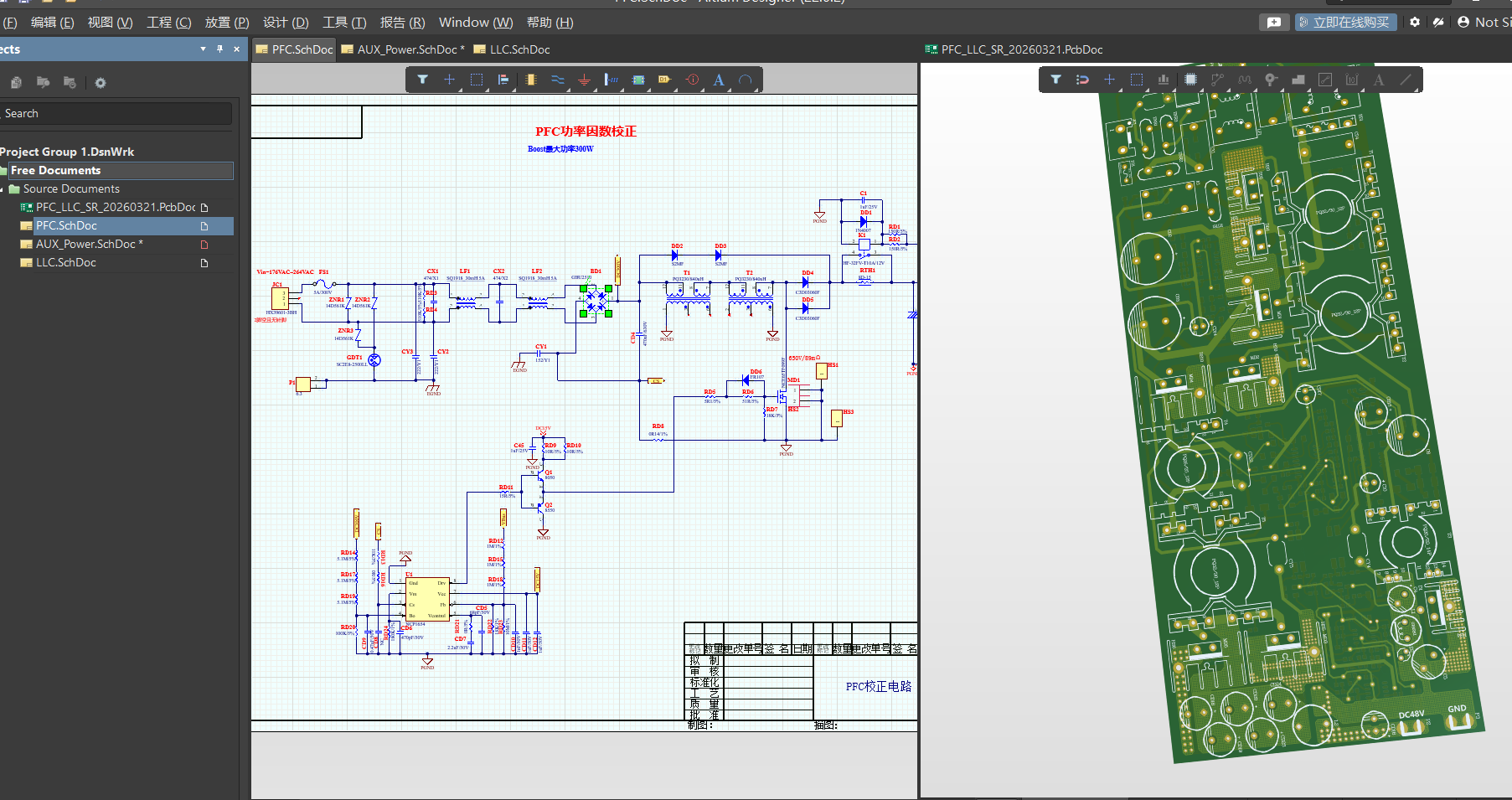This screenshot has height=800, width=1512.
Task: Open the 工具 (T) menu
Action: click(x=344, y=23)
